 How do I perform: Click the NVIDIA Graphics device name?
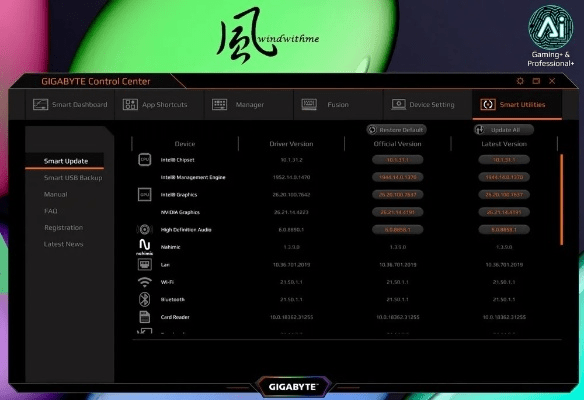click(x=180, y=212)
